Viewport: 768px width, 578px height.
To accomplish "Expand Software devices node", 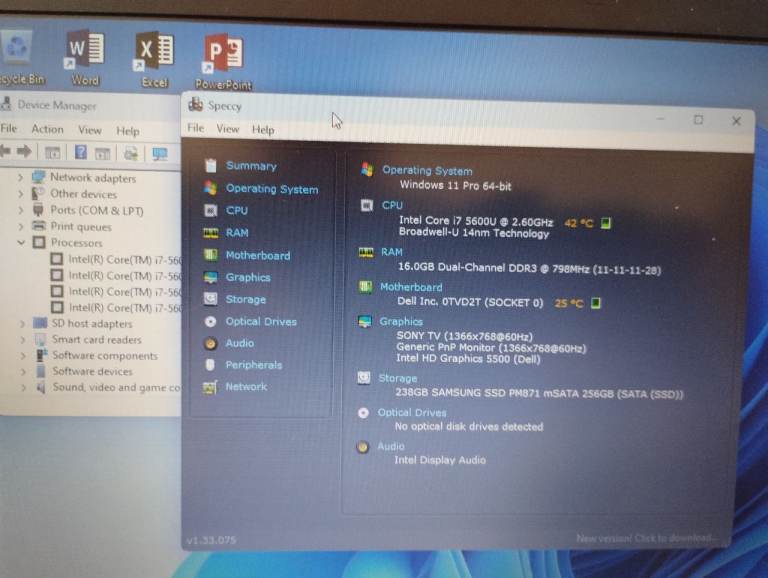I will click(24, 371).
